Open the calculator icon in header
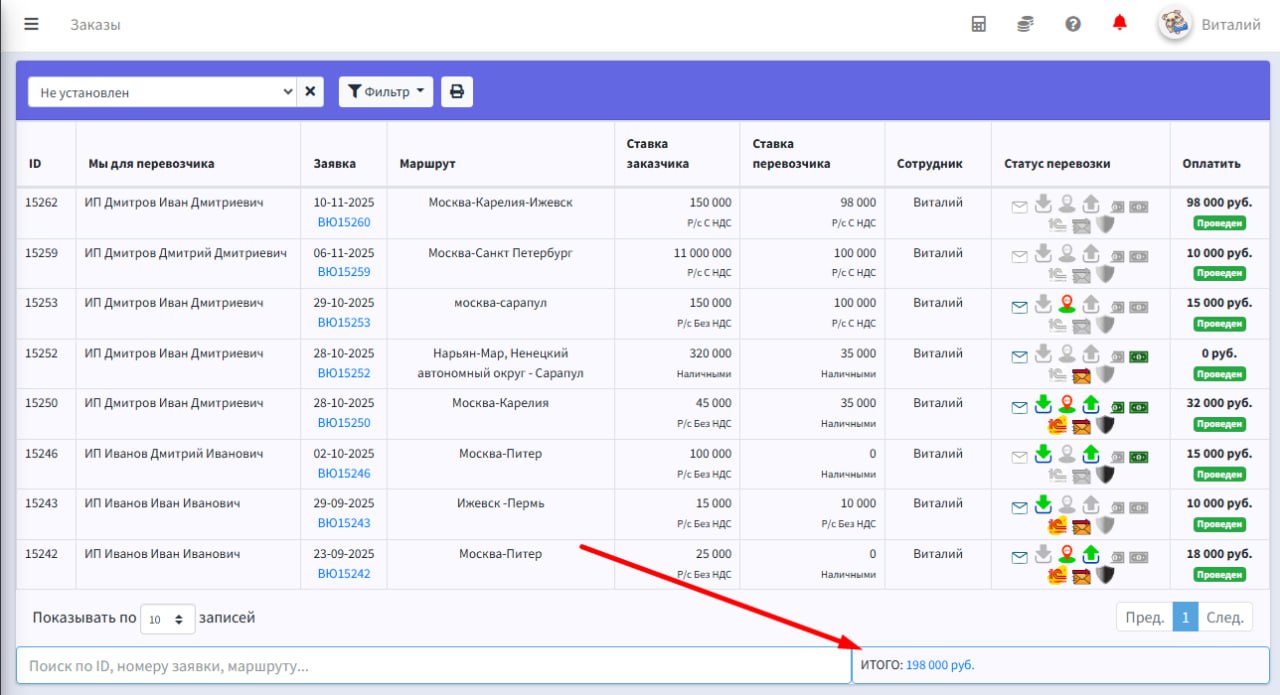Screen dimensions: 1280x695 tap(979, 24)
